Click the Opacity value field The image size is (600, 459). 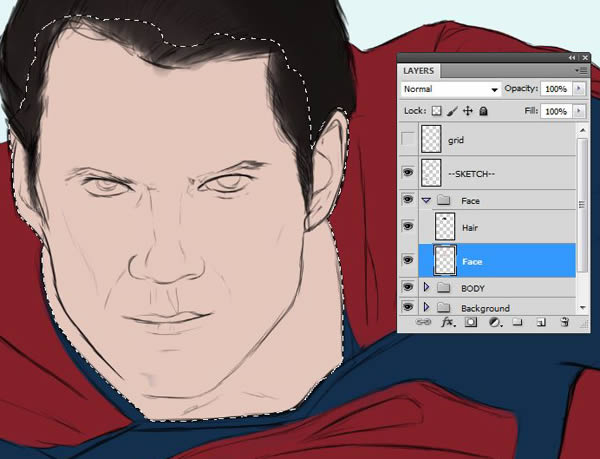556,89
